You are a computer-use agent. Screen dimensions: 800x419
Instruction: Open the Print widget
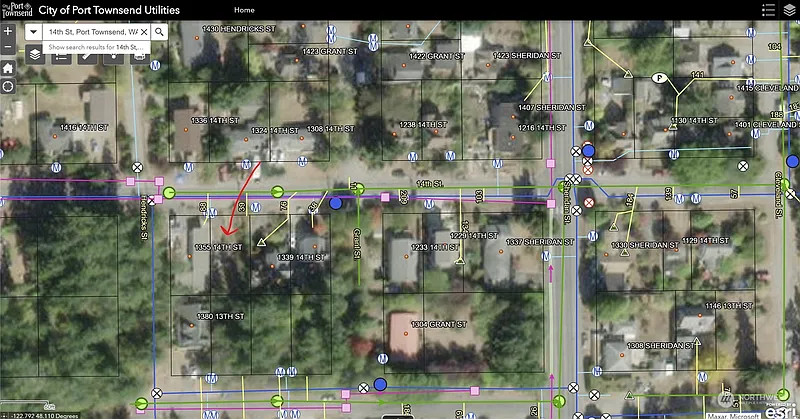139,55
